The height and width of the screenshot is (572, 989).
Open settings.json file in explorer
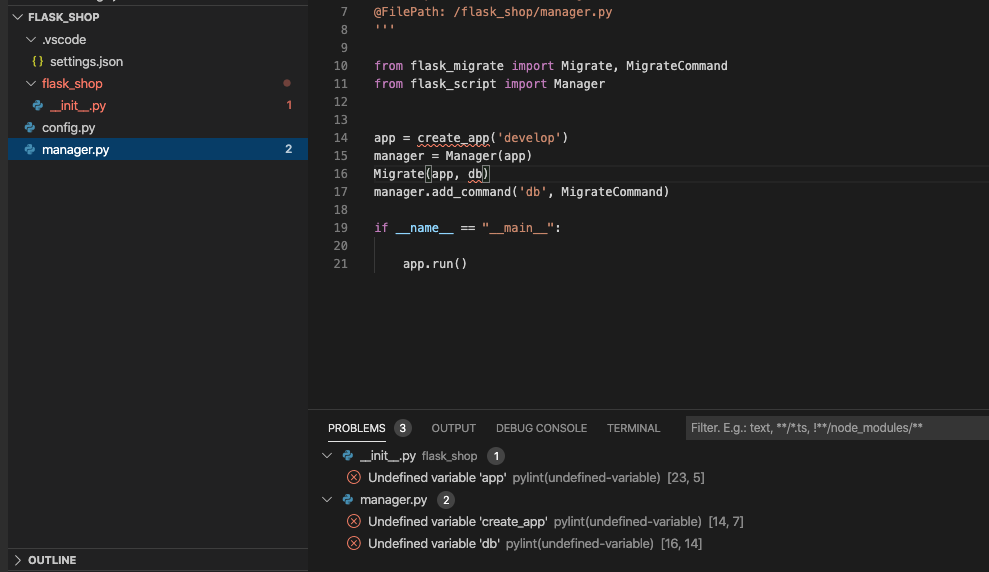click(x=86, y=61)
